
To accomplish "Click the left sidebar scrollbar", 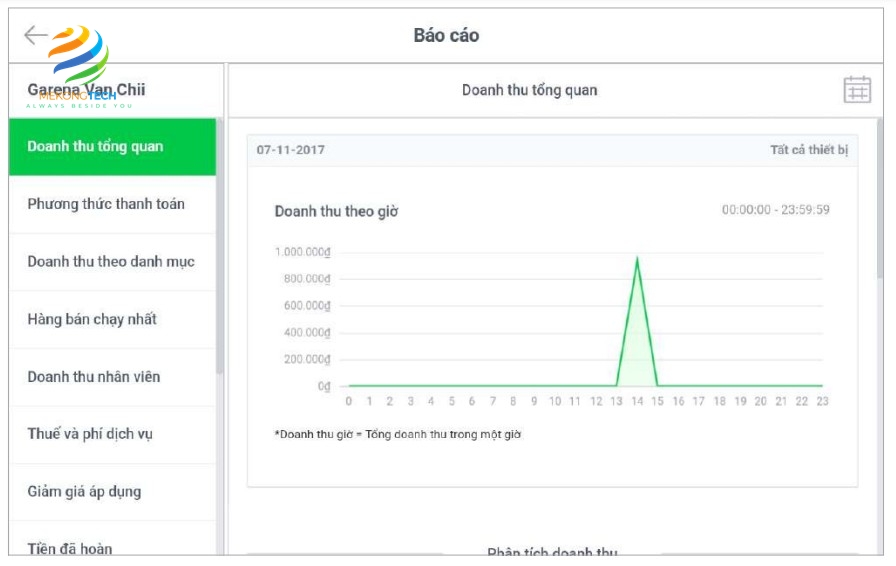I will pos(220,250).
